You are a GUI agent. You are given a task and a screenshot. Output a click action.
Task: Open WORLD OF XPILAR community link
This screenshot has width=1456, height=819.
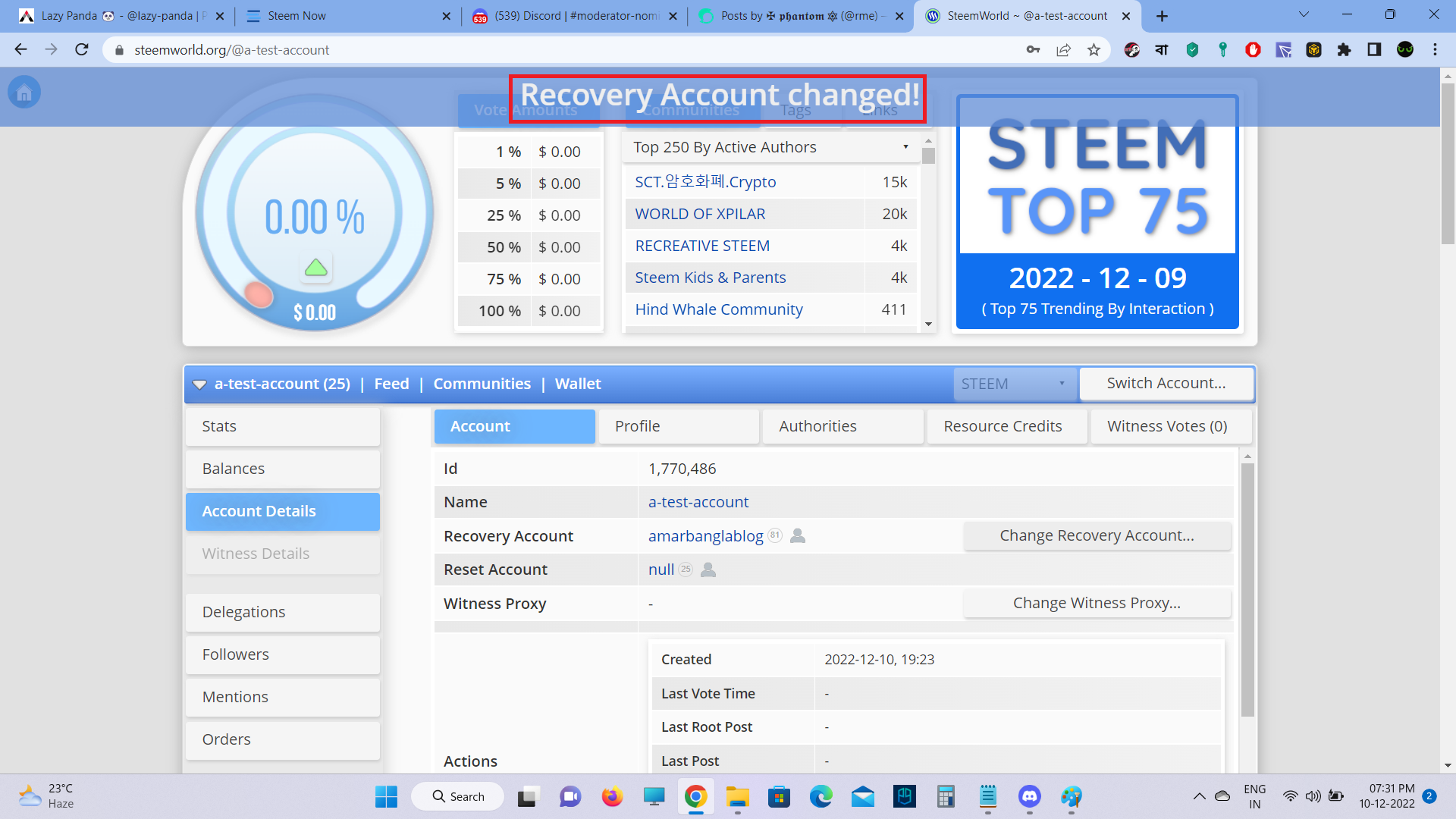coord(700,214)
